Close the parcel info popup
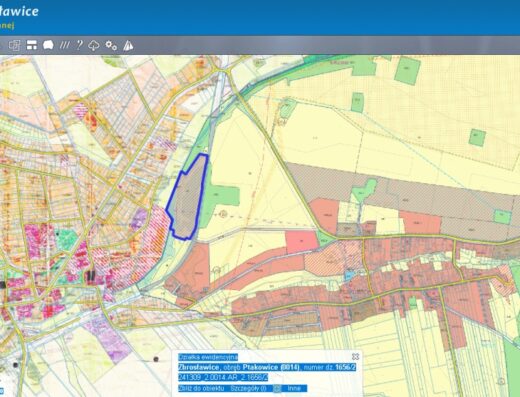 tap(355, 357)
